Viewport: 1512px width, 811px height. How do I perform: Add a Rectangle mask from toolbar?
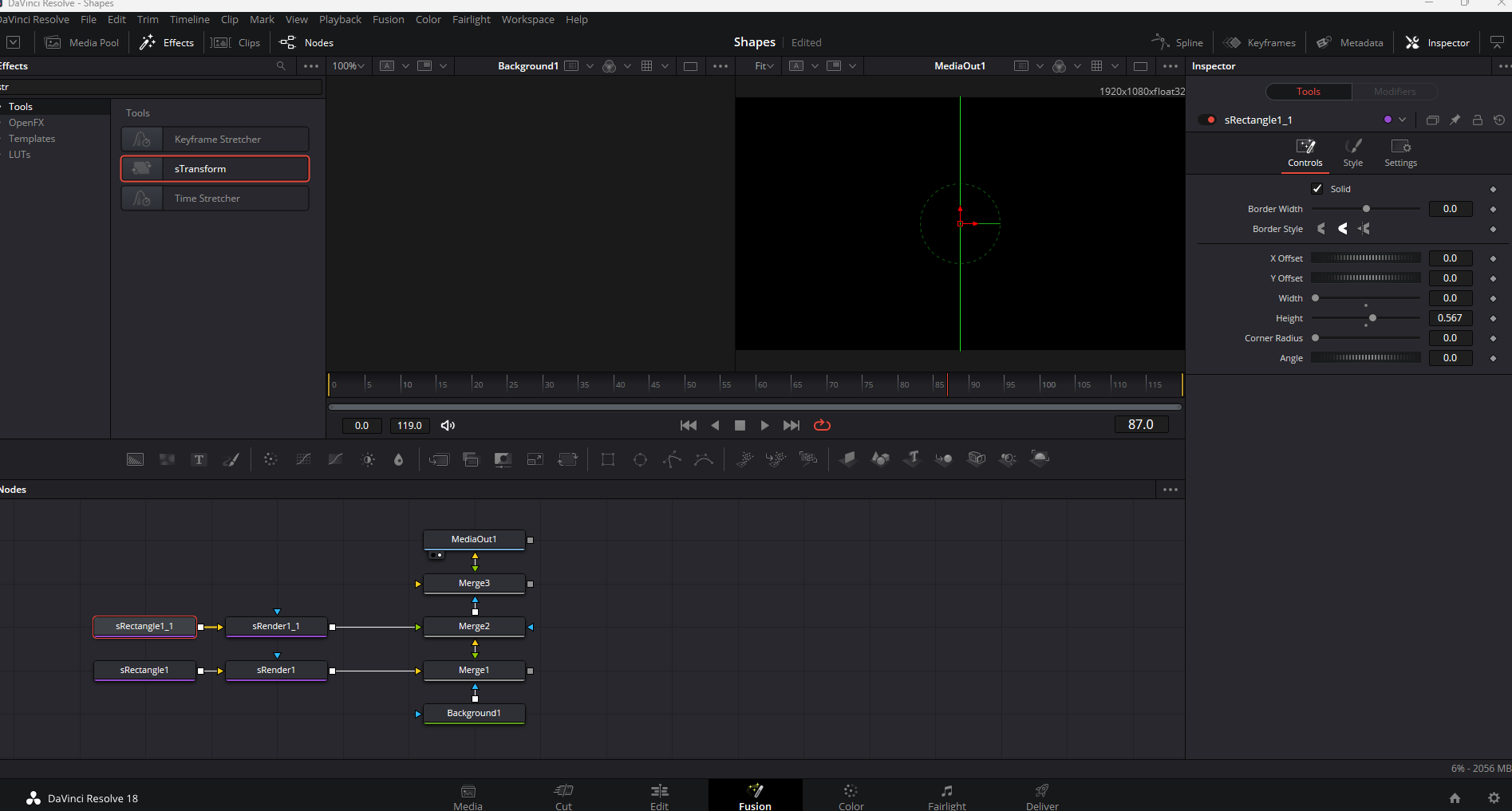coord(608,459)
